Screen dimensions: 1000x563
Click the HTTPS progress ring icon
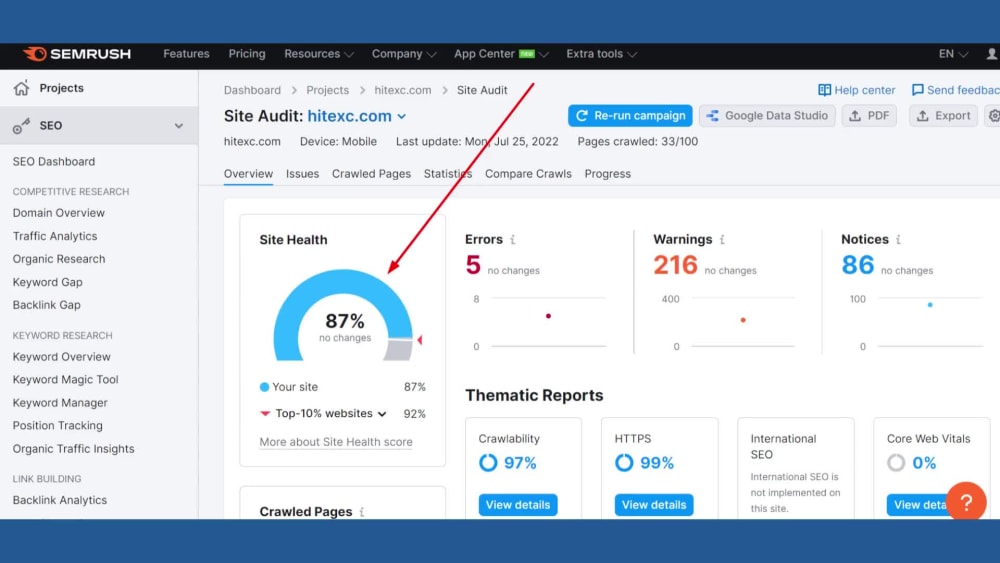coord(624,463)
